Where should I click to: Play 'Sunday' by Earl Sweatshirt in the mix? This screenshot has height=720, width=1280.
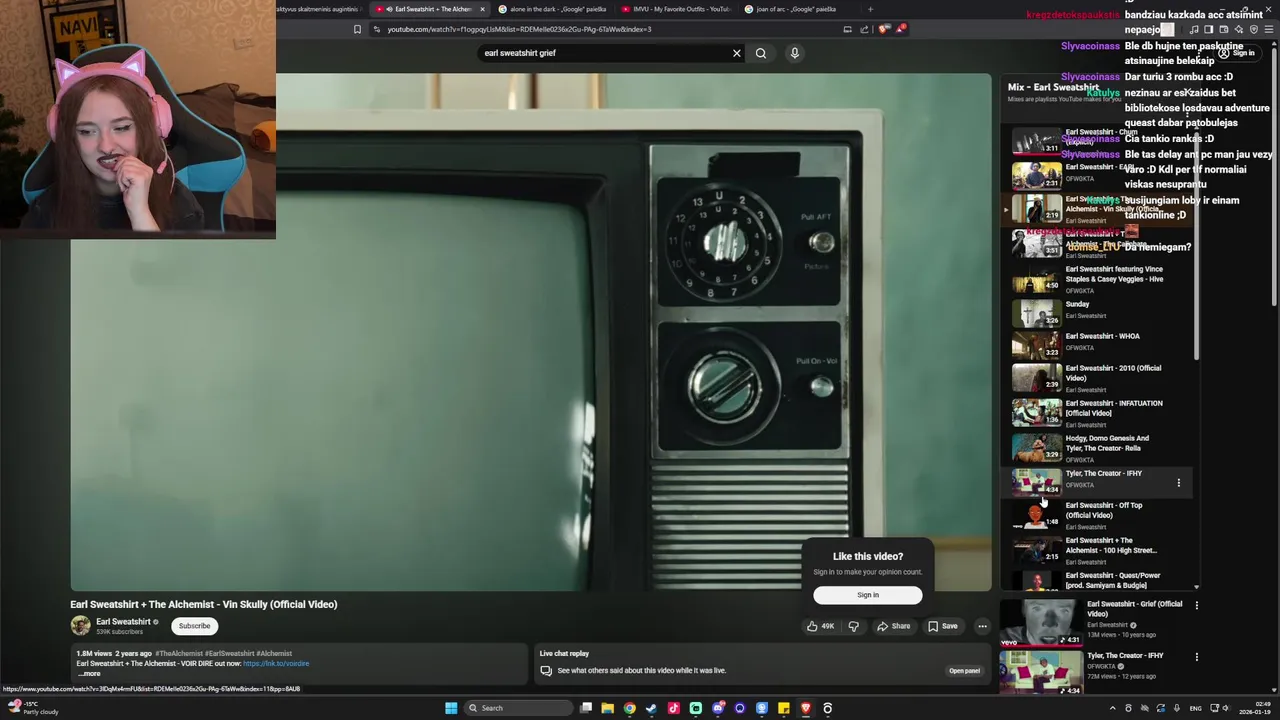point(1095,313)
